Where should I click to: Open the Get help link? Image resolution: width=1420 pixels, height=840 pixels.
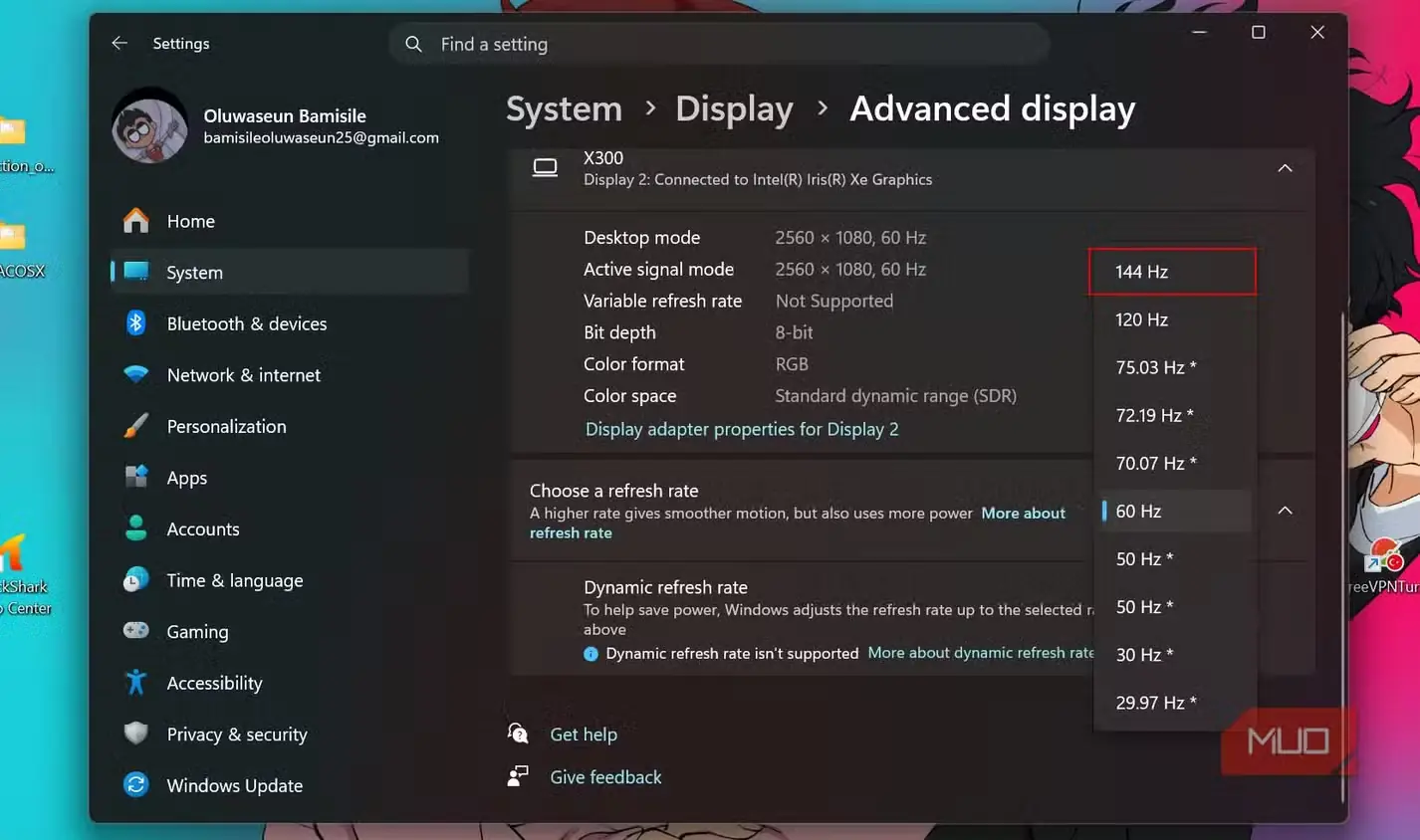click(584, 735)
